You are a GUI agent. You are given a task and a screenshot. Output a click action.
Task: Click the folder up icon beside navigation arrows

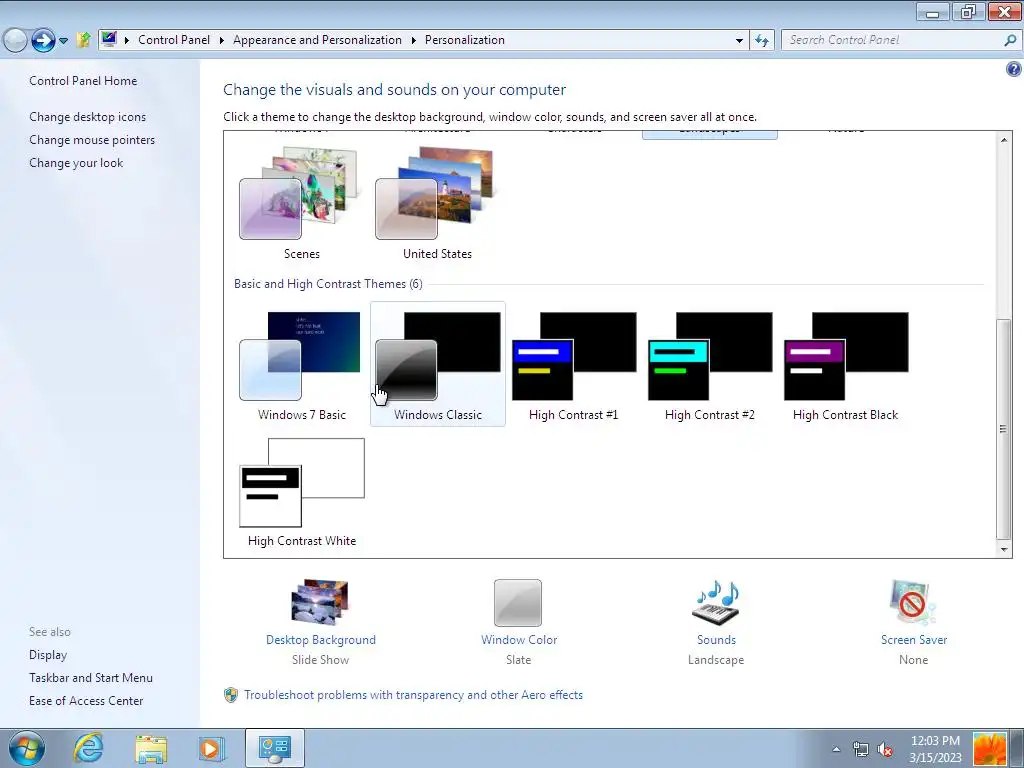click(x=83, y=40)
